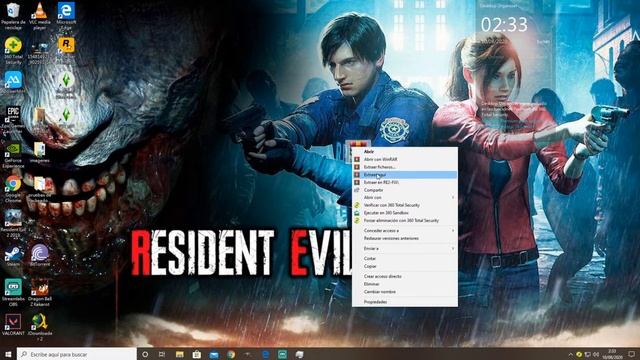The width and height of the screenshot is (640, 360).
Task: Launch VALORANT from the desktop
Action: [13, 324]
